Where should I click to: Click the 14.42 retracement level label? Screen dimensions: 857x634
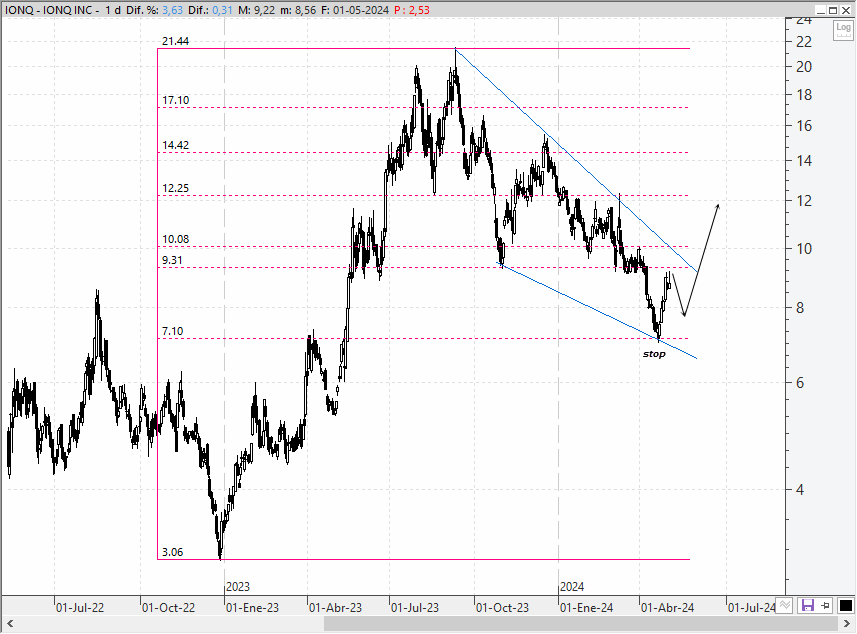click(175, 145)
